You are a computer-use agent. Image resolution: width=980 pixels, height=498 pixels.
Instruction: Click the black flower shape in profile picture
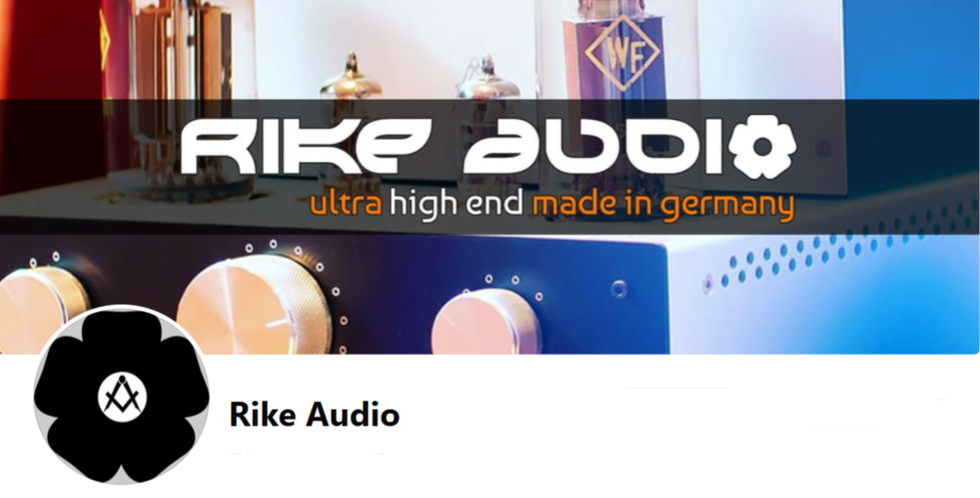(x=122, y=396)
